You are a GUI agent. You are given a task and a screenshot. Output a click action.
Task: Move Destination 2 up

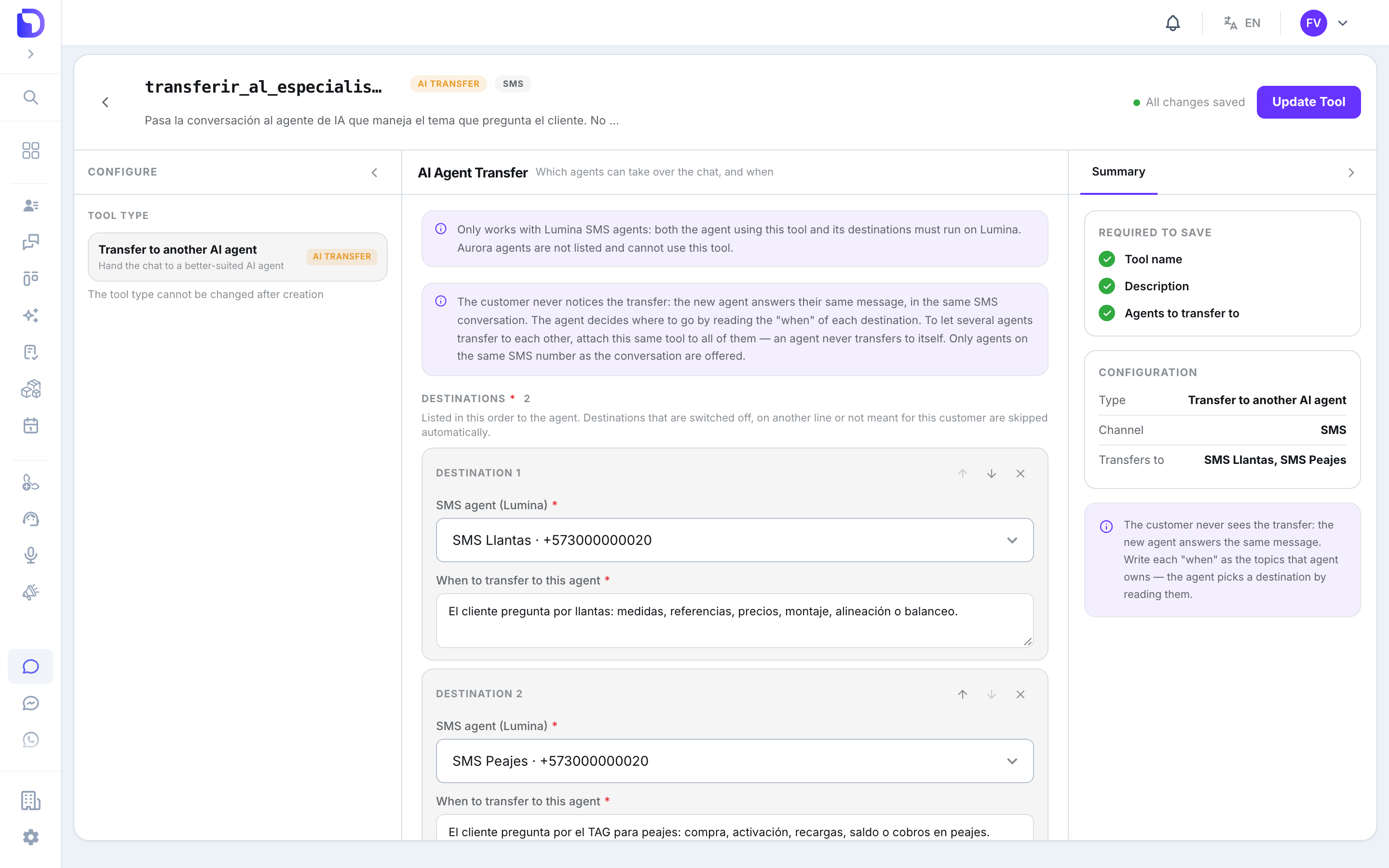click(x=963, y=694)
